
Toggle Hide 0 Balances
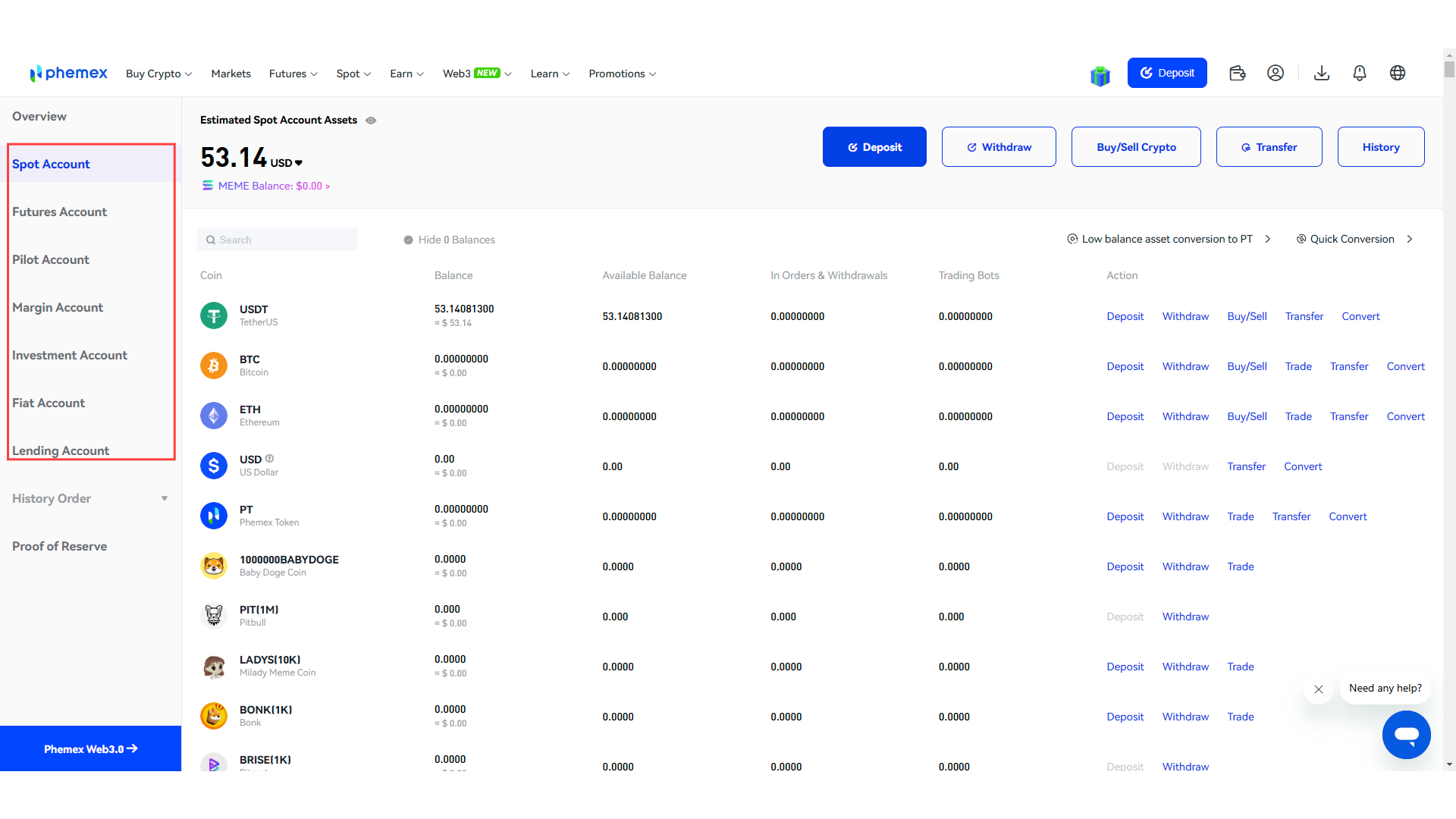pyautogui.click(x=449, y=240)
